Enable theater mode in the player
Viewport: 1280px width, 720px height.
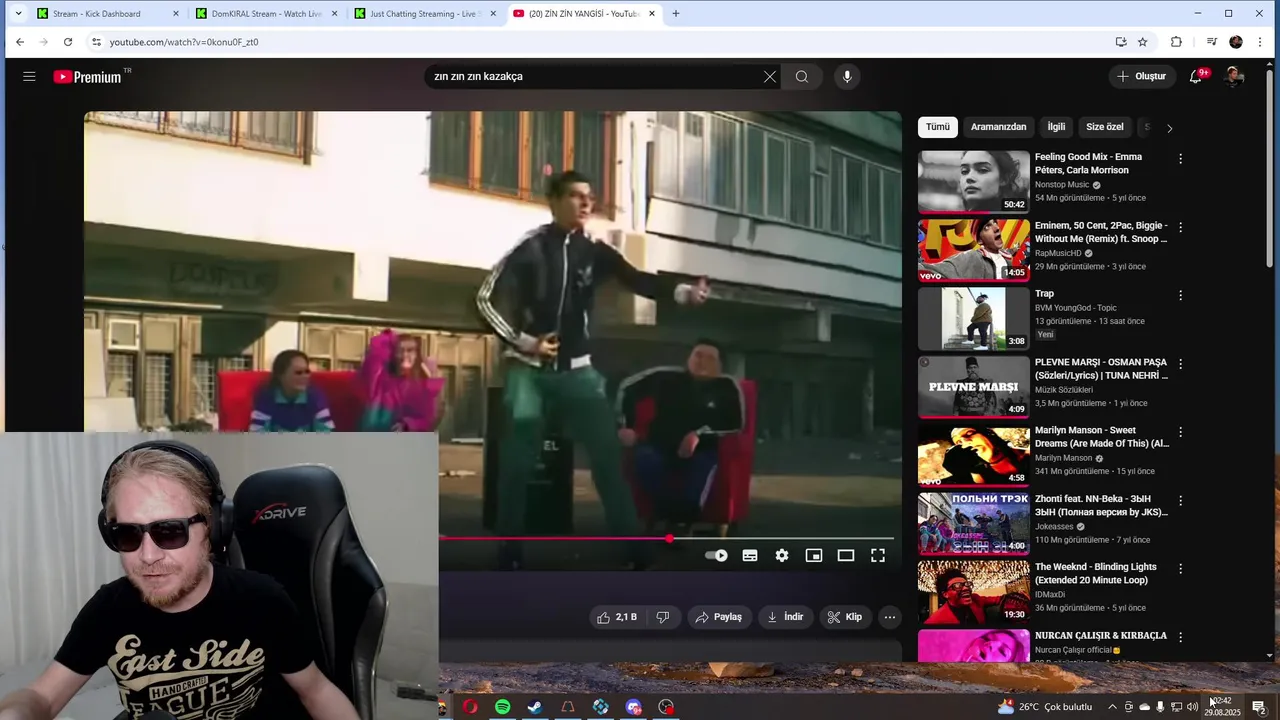(846, 556)
